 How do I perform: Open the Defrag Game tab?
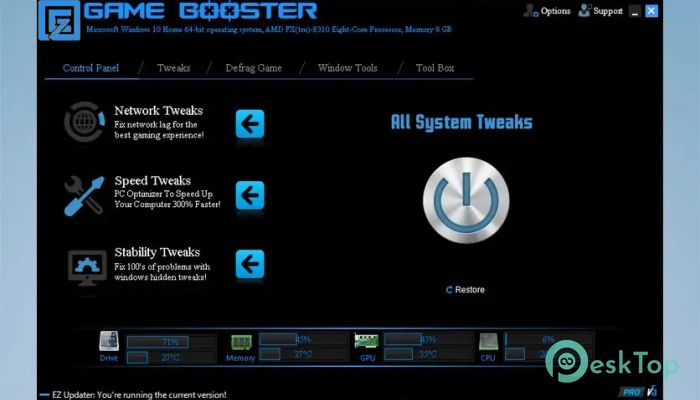tap(254, 68)
